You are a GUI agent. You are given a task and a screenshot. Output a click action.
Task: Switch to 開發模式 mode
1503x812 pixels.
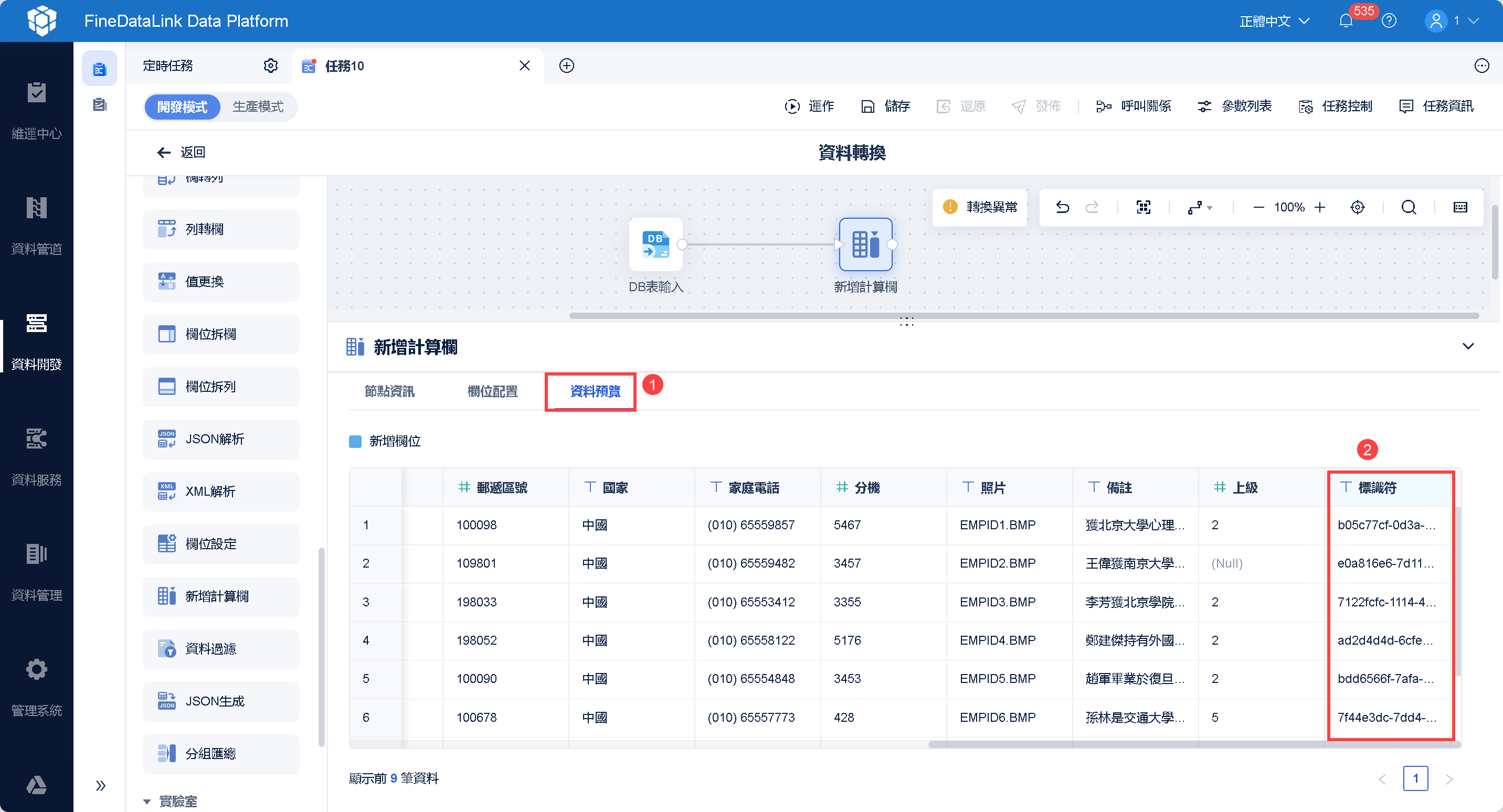pos(182,107)
